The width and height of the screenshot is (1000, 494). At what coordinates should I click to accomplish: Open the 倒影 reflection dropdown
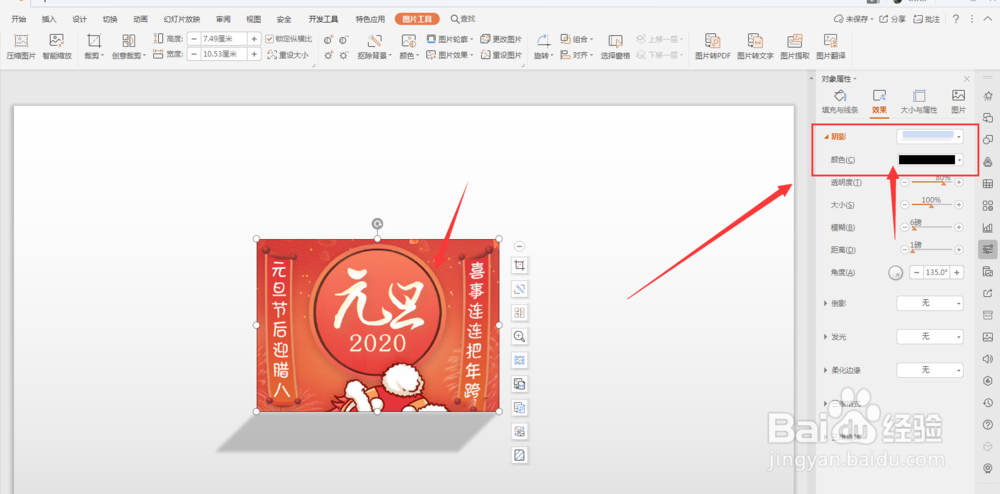pos(929,303)
